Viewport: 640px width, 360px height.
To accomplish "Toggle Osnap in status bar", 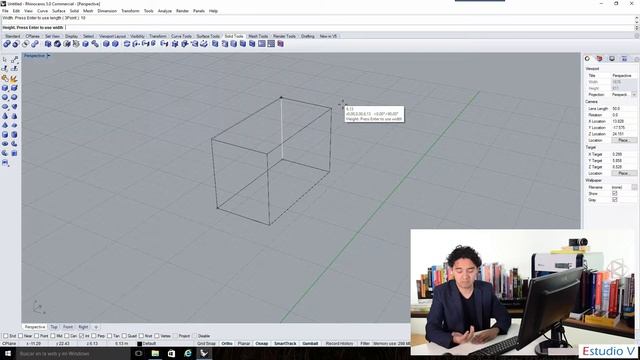I will [x=262, y=344].
